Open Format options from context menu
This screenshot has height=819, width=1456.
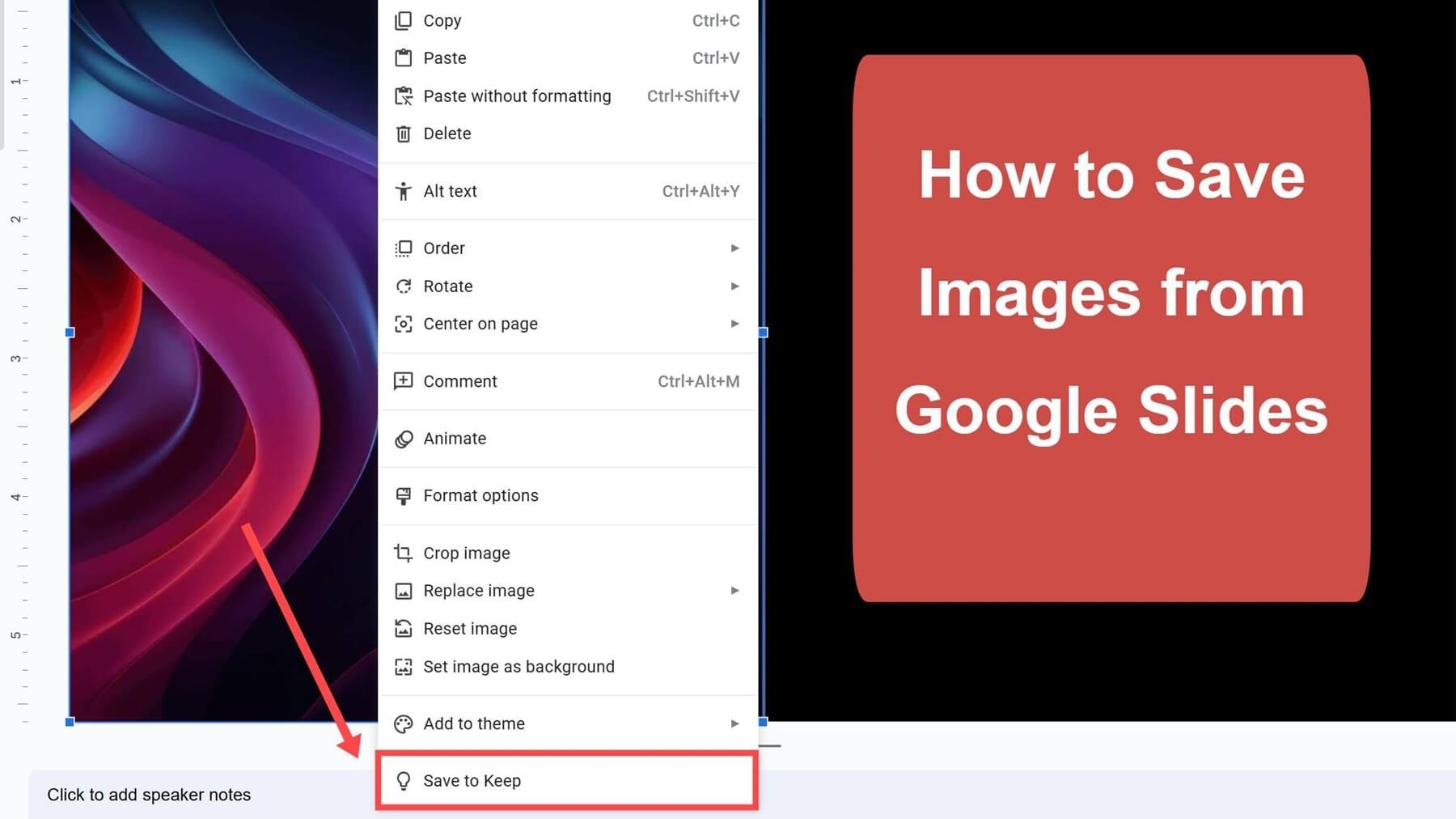click(568, 495)
